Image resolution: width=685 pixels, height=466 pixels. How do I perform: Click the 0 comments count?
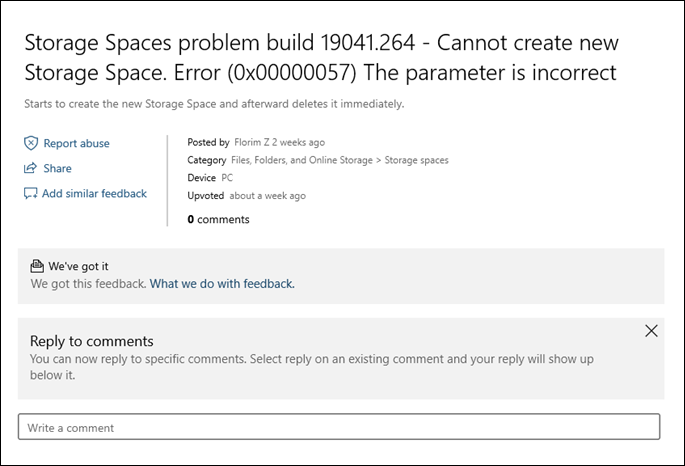[x=218, y=219]
